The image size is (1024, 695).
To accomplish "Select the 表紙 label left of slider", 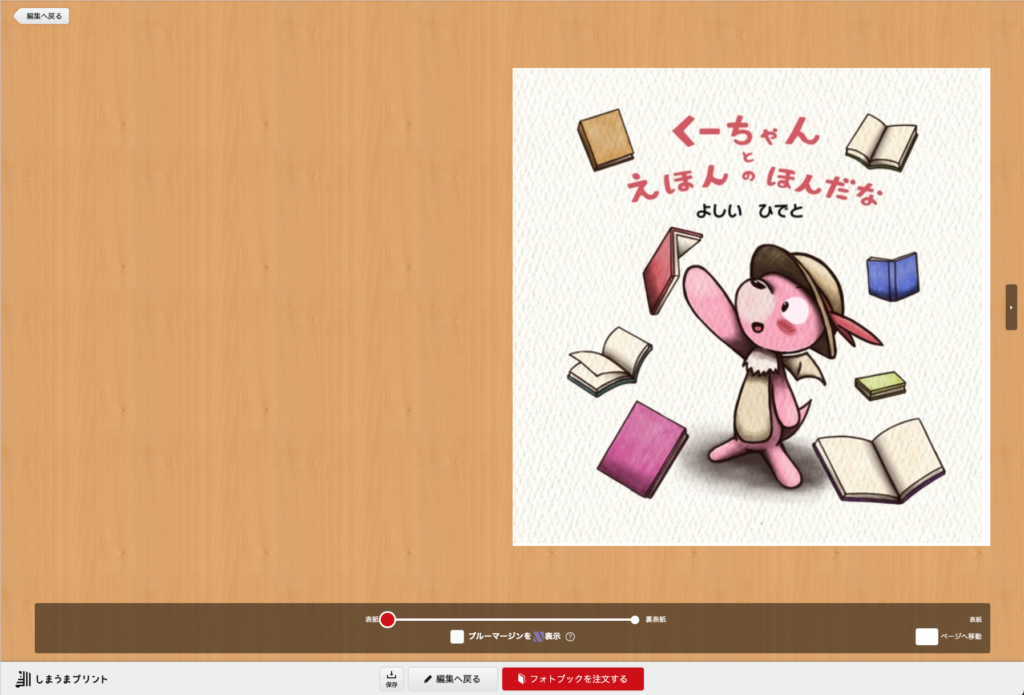I will pyautogui.click(x=371, y=620).
